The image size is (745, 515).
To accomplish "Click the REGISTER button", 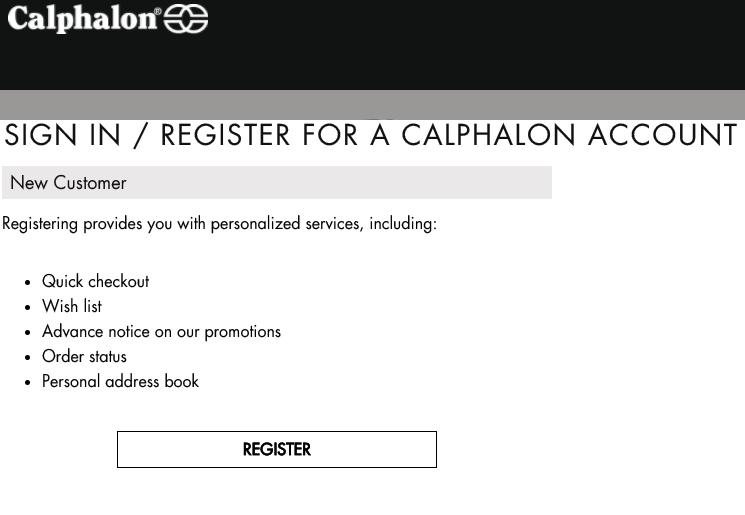I will tap(277, 449).
